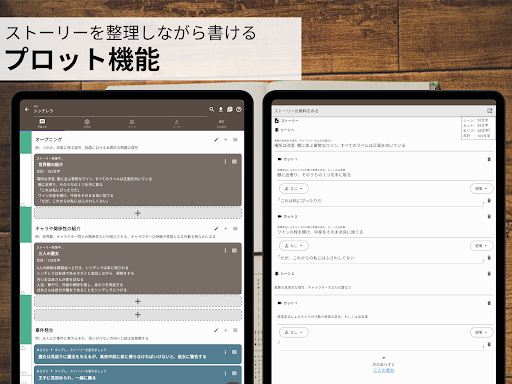The image size is (512, 384).
Task: Open the emotion dropdown under カット2
Action: pyautogui.click(x=481, y=246)
